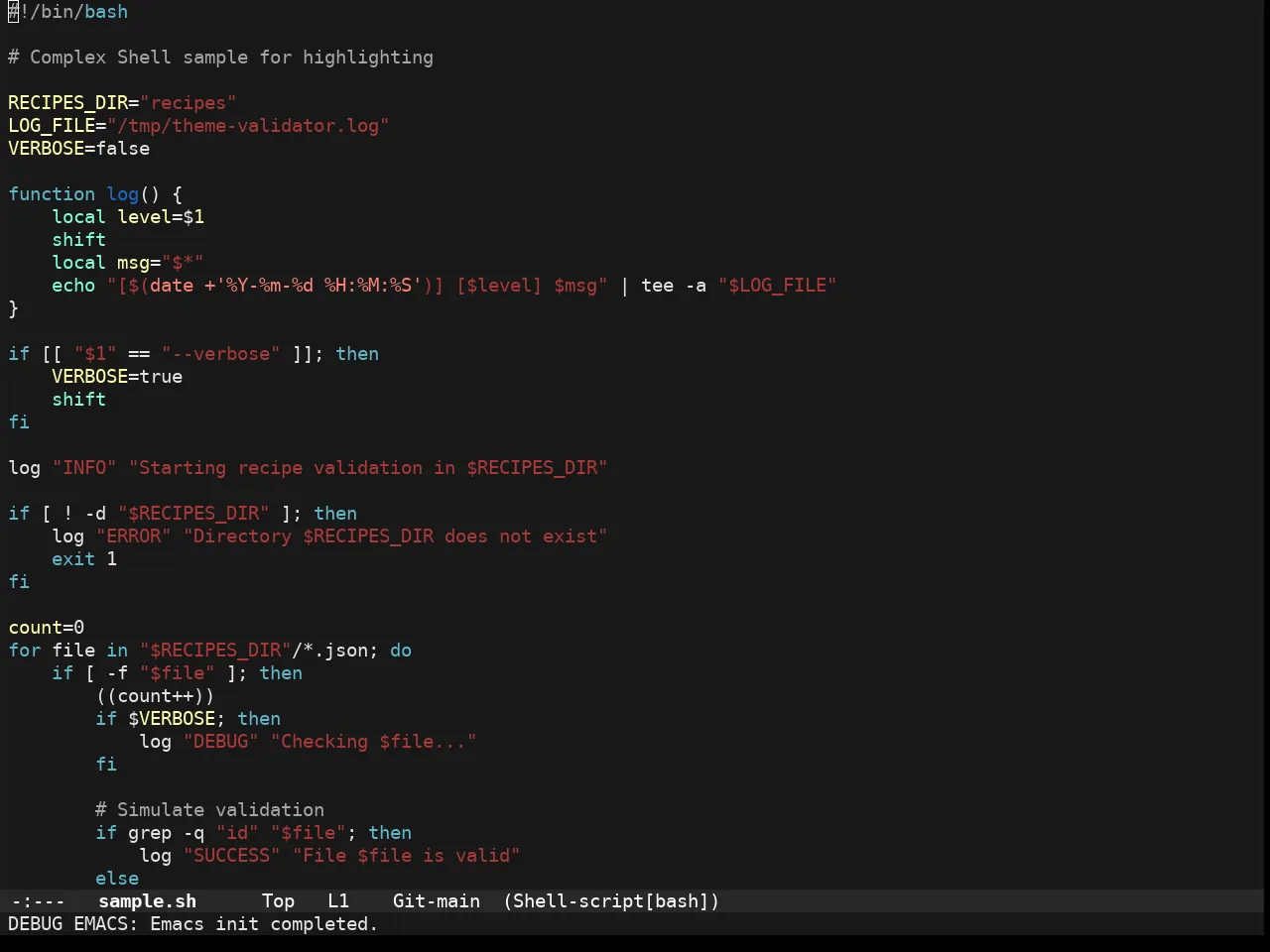Click the -:--- buffer status flags in mode line
The width and height of the screenshot is (1270, 952).
pos(38,901)
